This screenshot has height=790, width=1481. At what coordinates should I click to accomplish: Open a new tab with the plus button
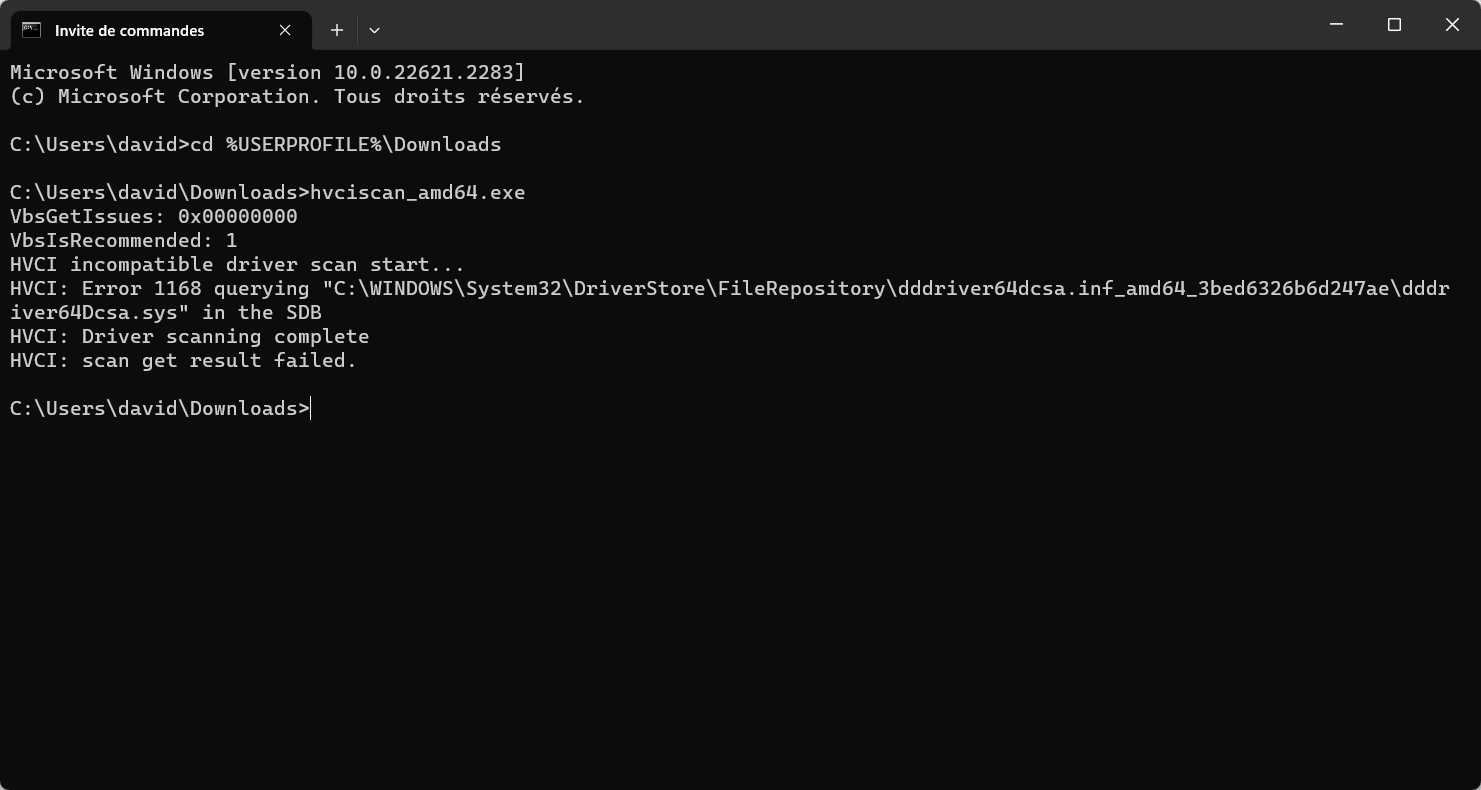point(337,30)
